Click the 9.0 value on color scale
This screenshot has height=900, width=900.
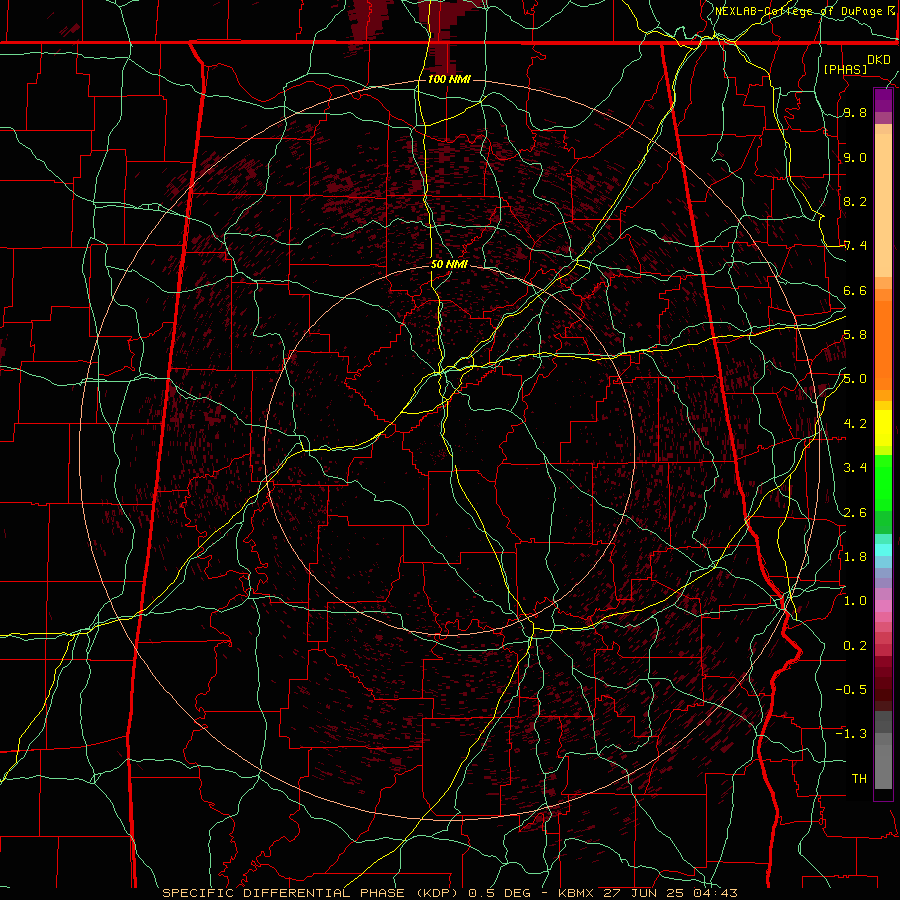click(855, 158)
